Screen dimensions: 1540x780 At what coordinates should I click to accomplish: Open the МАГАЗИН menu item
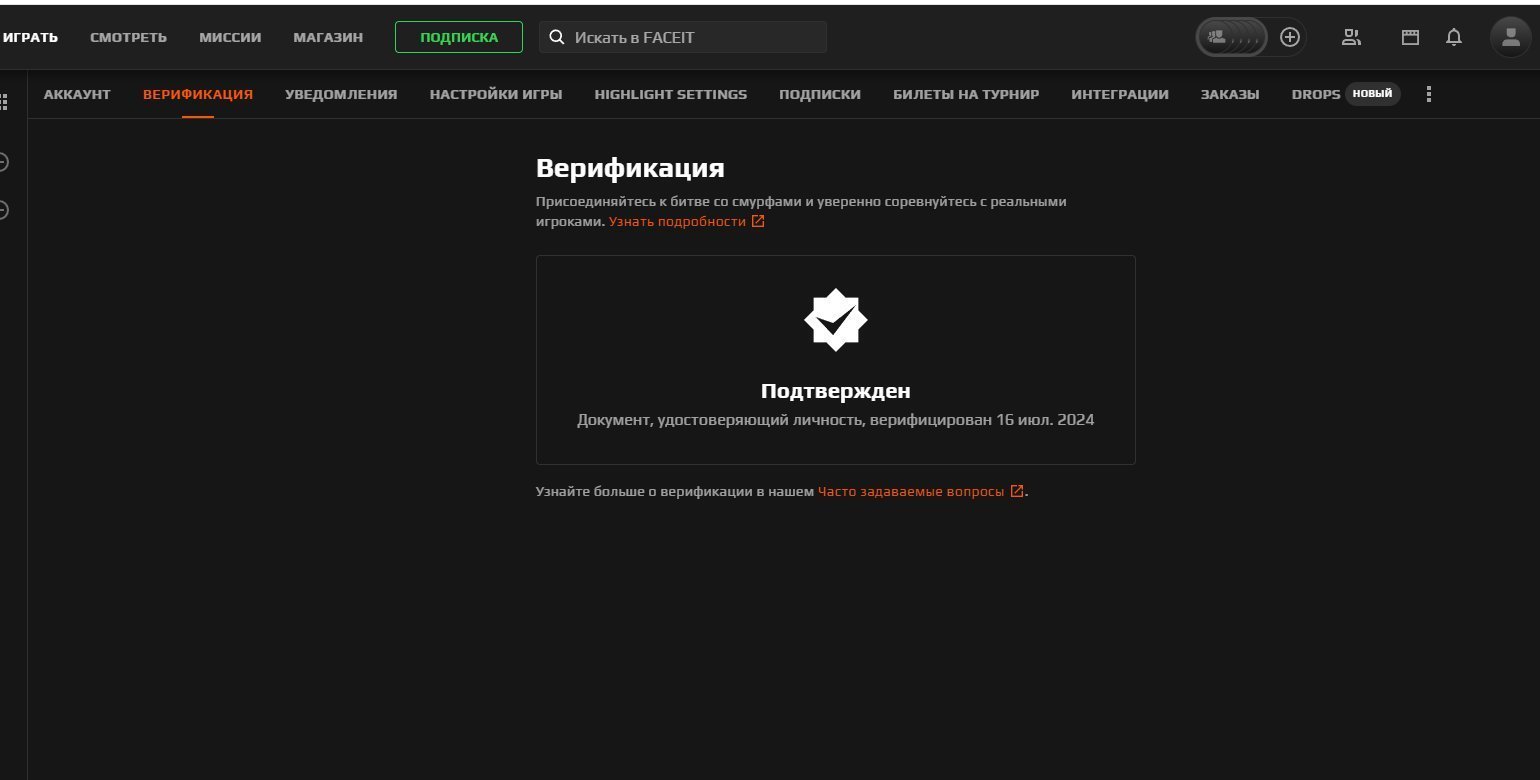pyautogui.click(x=327, y=37)
